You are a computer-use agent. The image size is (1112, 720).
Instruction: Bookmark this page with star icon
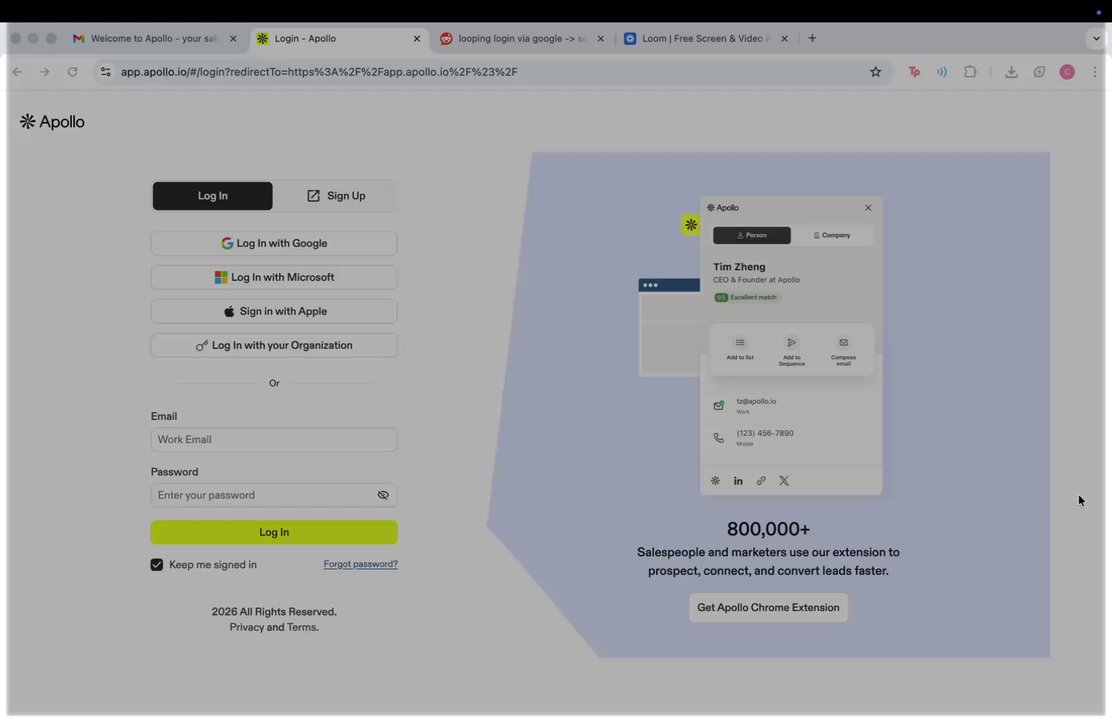(875, 72)
